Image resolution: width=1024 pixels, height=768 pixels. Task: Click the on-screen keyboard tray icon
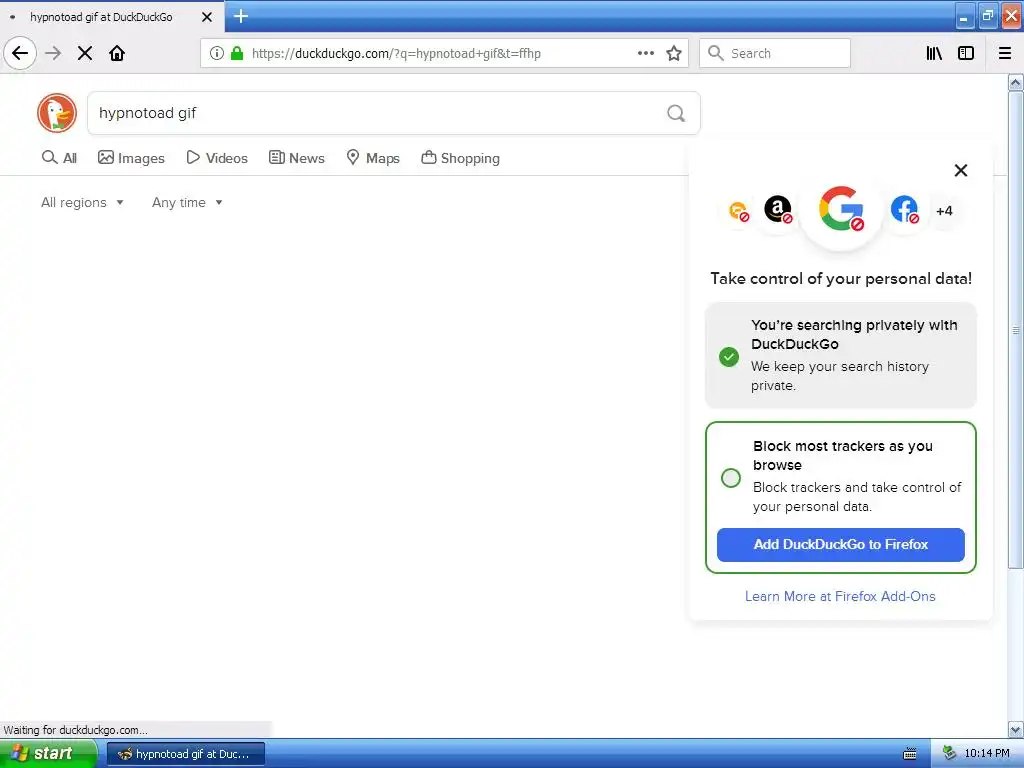[910, 754]
